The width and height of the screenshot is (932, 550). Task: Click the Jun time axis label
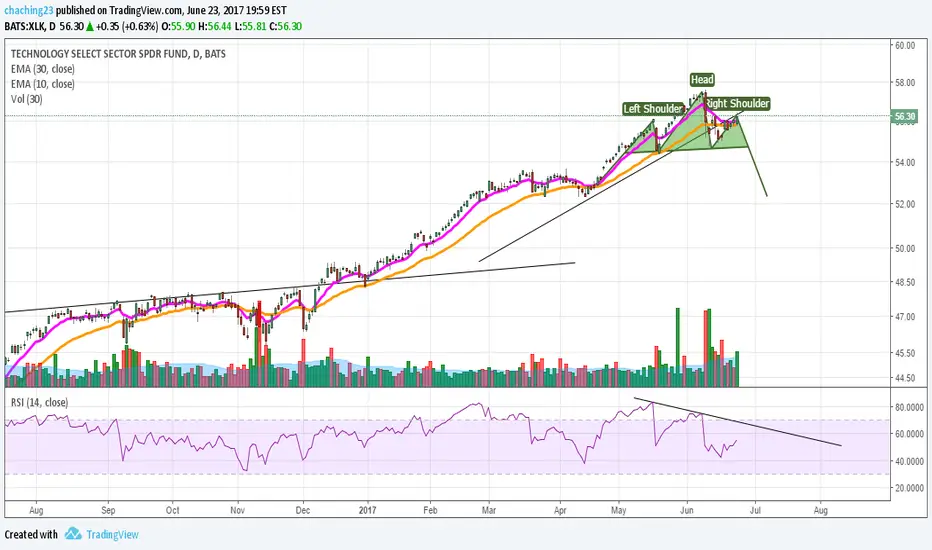click(687, 510)
